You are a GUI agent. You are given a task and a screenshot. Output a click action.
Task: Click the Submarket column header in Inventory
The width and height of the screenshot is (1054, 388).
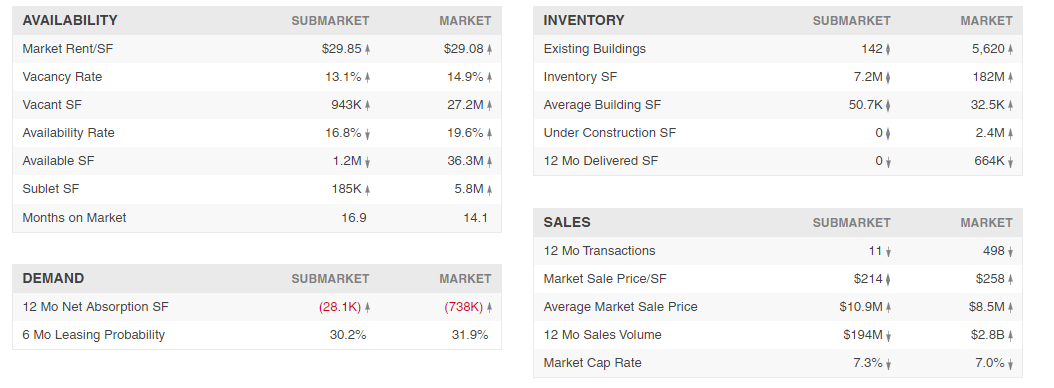click(851, 21)
